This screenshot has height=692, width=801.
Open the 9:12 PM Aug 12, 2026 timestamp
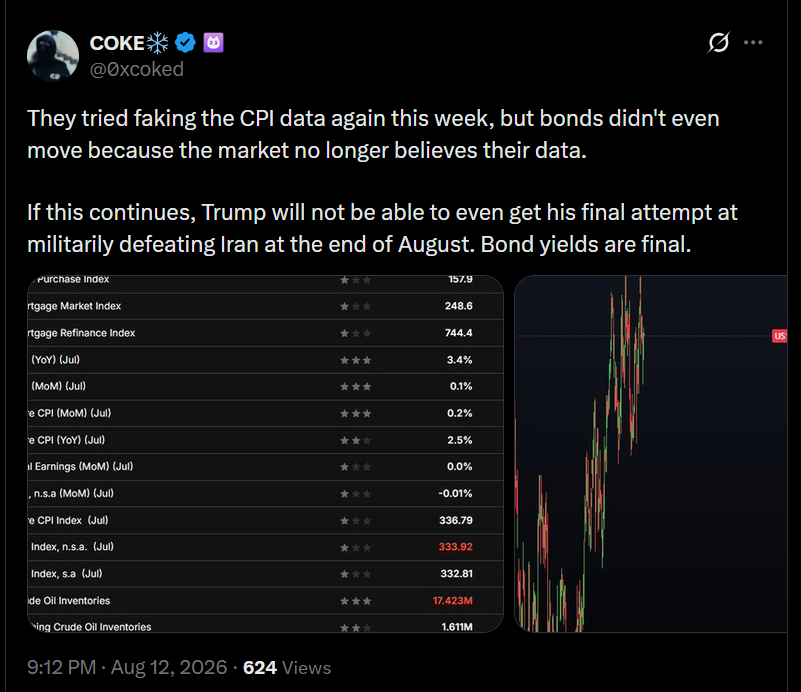click(127, 667)
